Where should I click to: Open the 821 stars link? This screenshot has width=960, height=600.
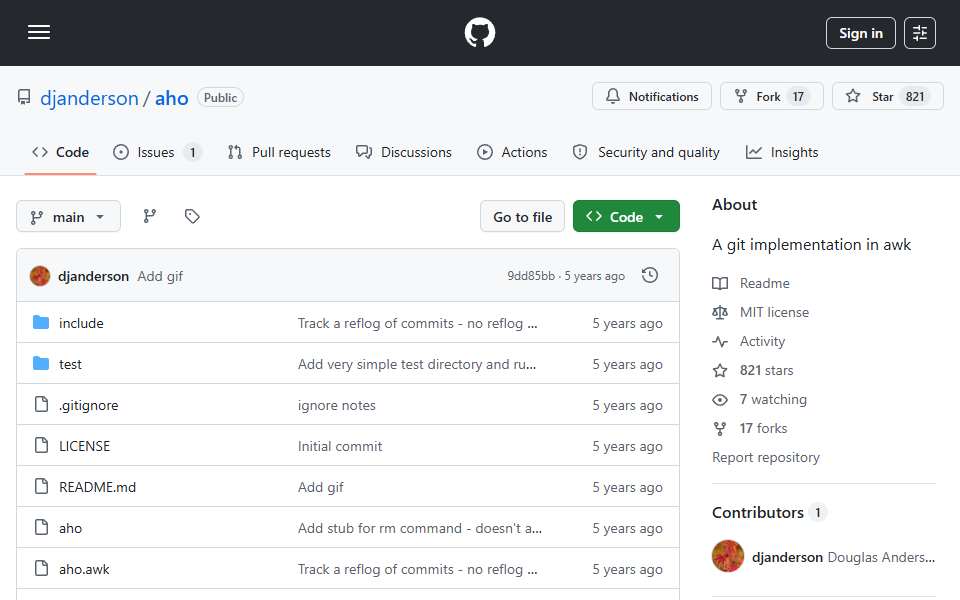point(766,370)
